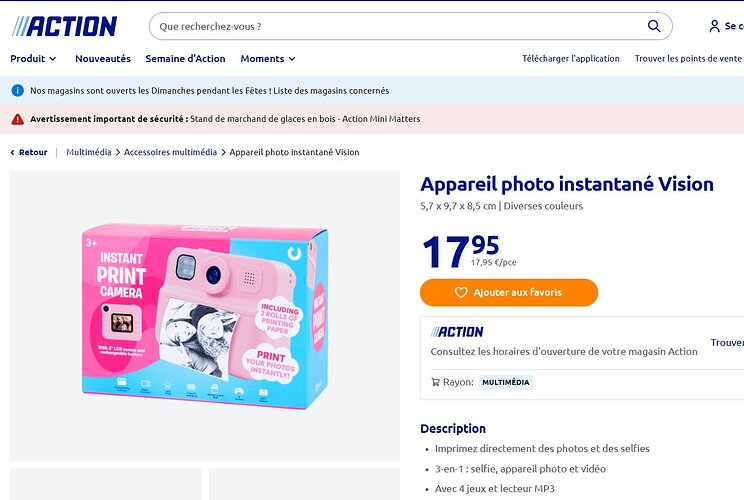Open the user account icon

[714, 26]
